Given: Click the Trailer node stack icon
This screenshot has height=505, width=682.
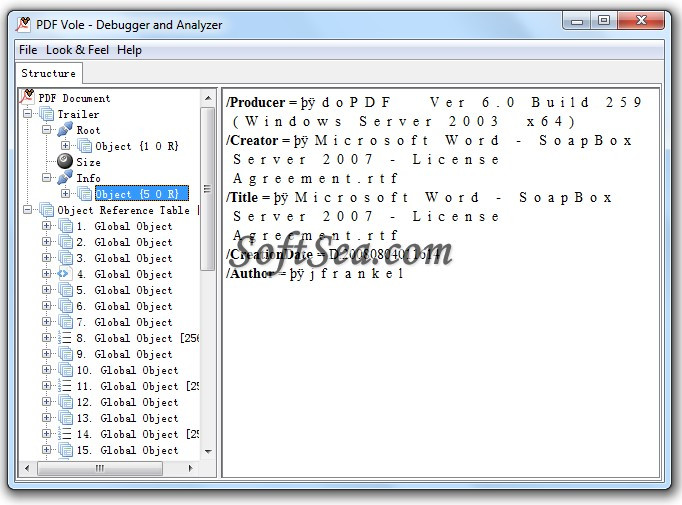Looking at the screenshot, I should coord(47,114).
